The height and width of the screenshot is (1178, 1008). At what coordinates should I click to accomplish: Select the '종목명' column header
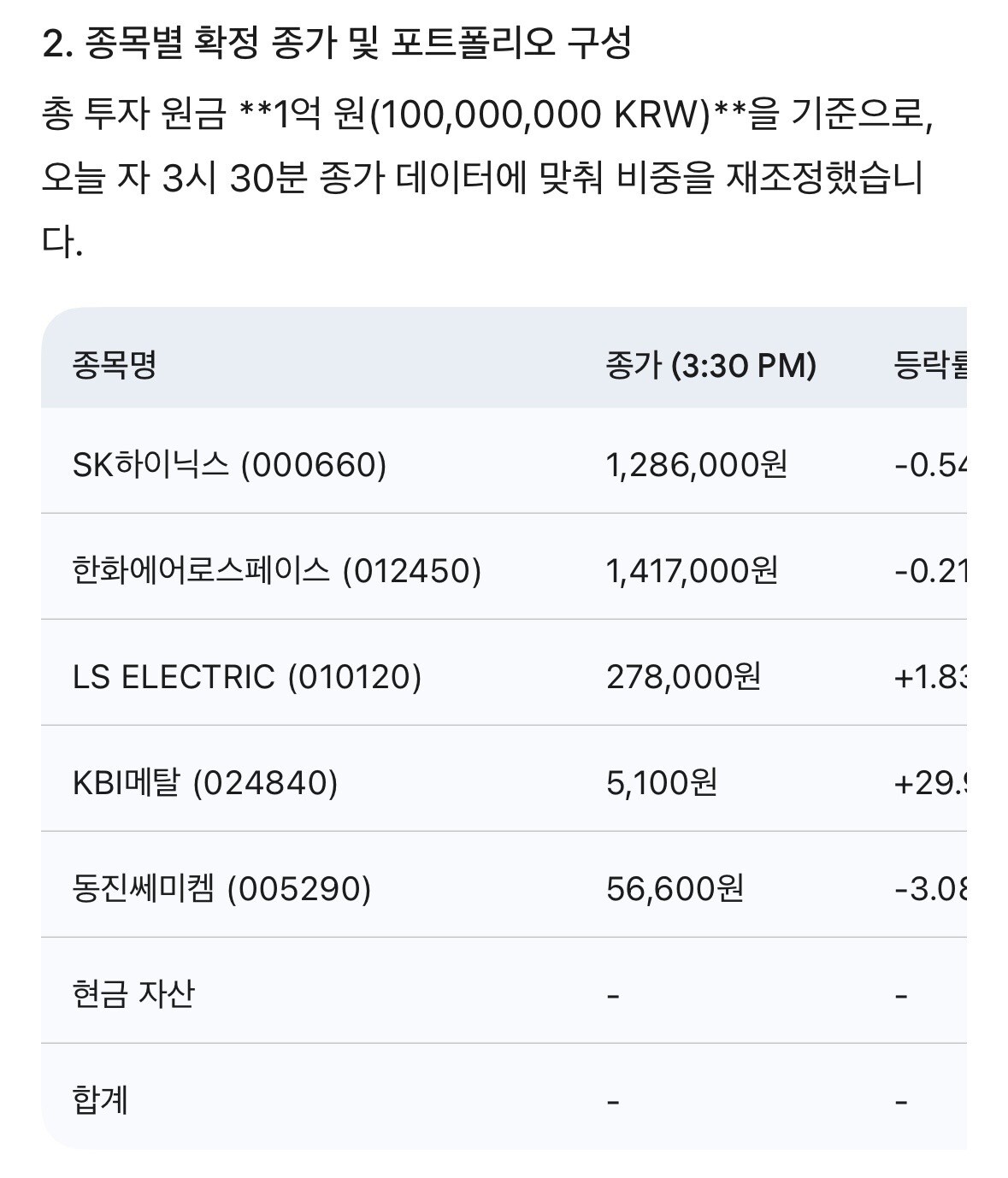115,366
